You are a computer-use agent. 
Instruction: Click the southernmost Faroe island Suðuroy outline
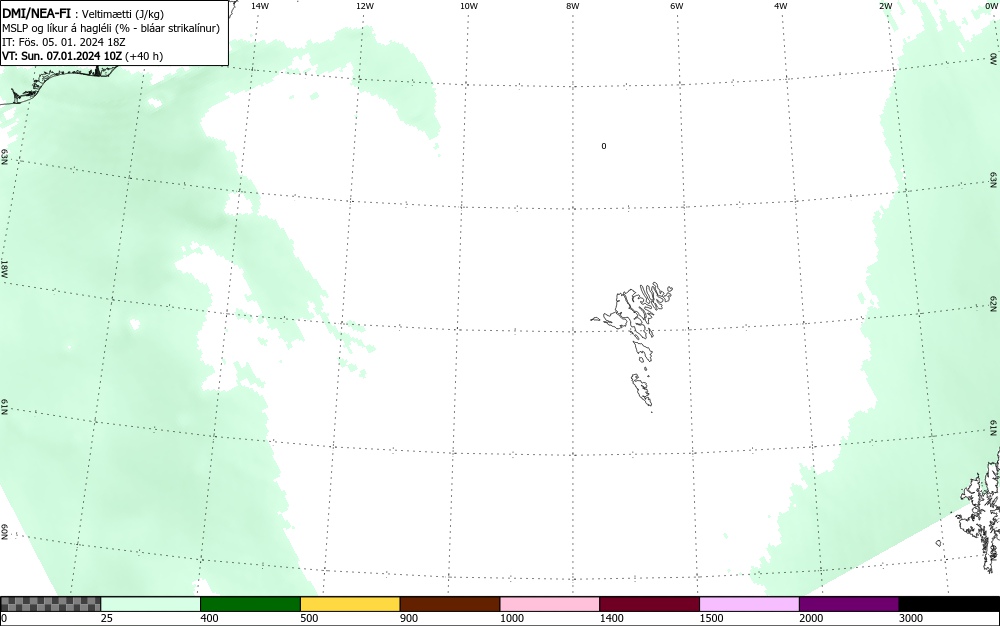pyautogui.click(x=642, y=390)
